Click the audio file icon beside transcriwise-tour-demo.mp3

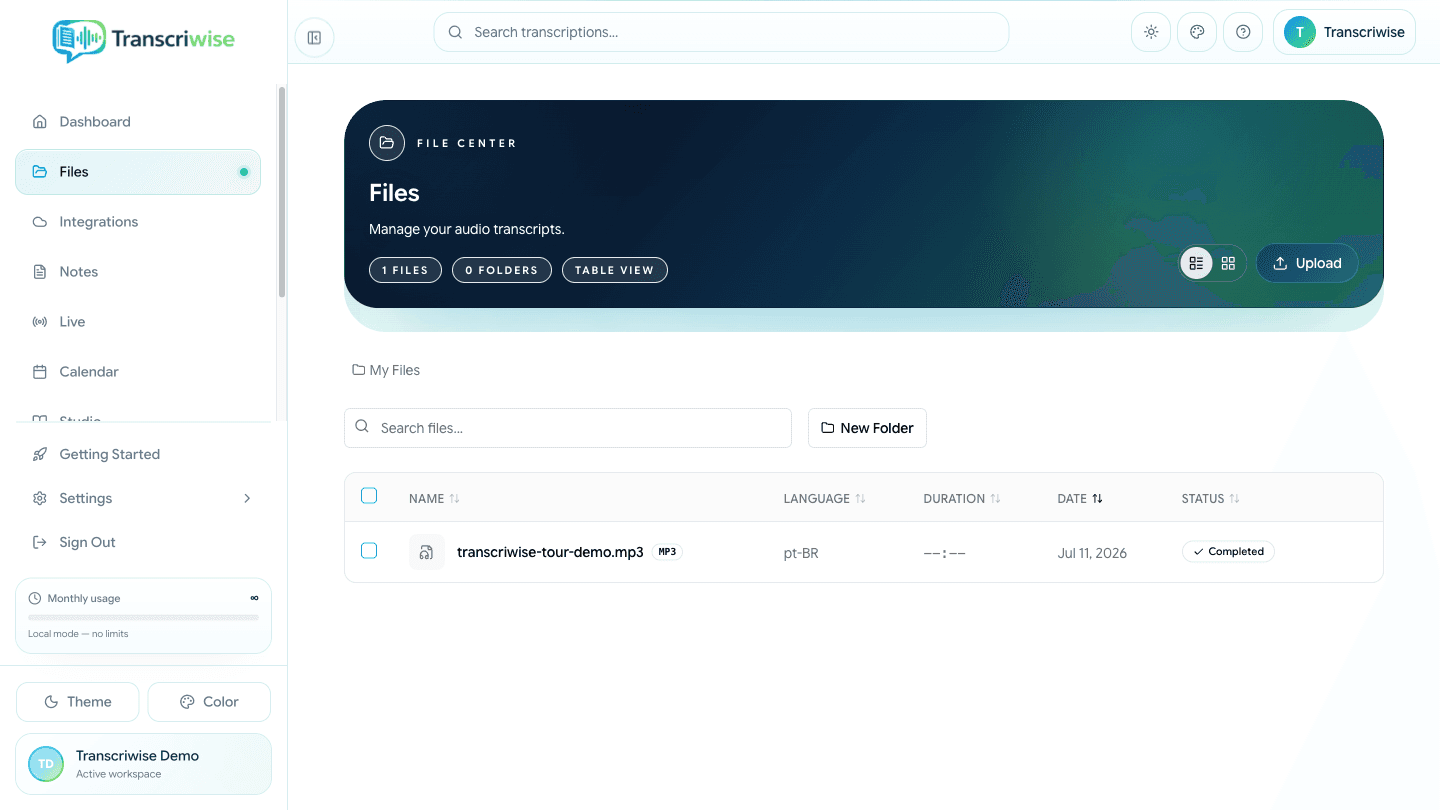tap(427, 552)
